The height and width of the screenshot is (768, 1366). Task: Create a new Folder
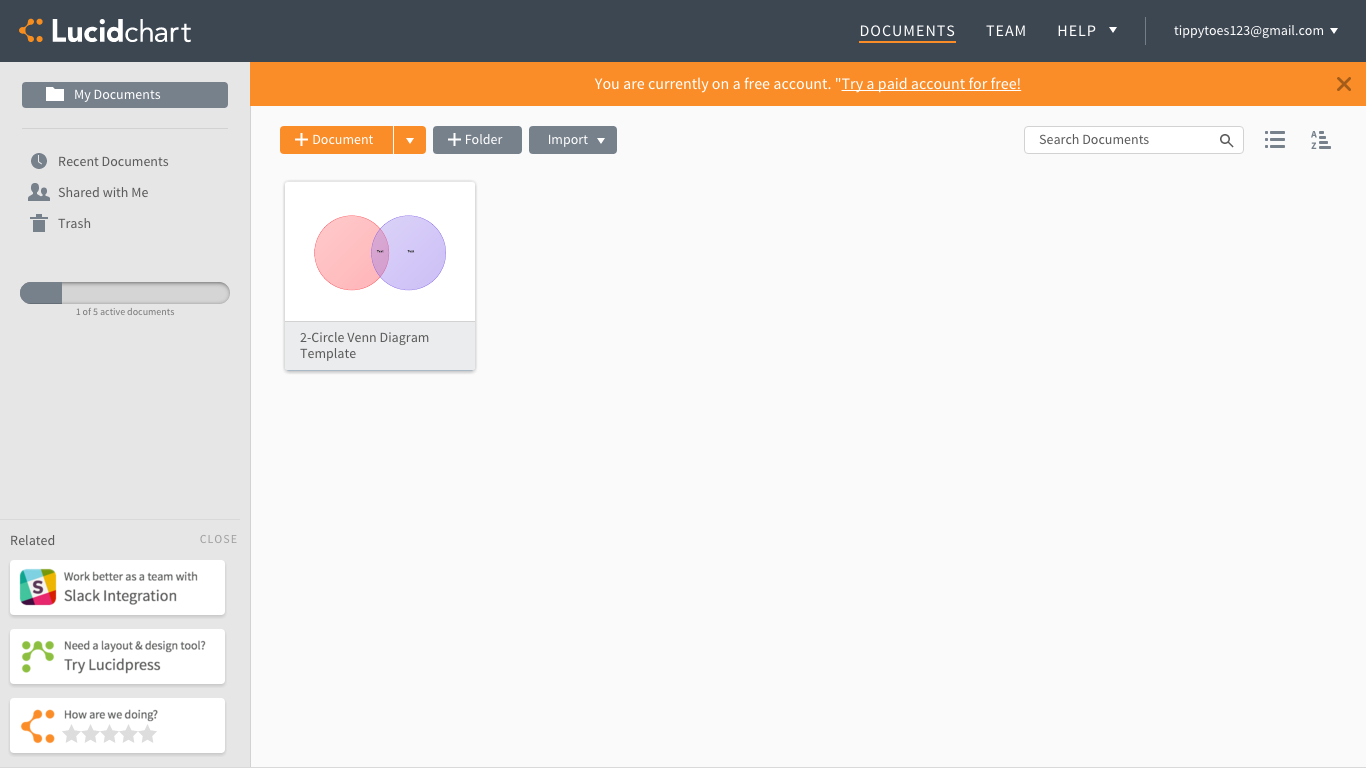pyautogui.click(x=477, y=140)
